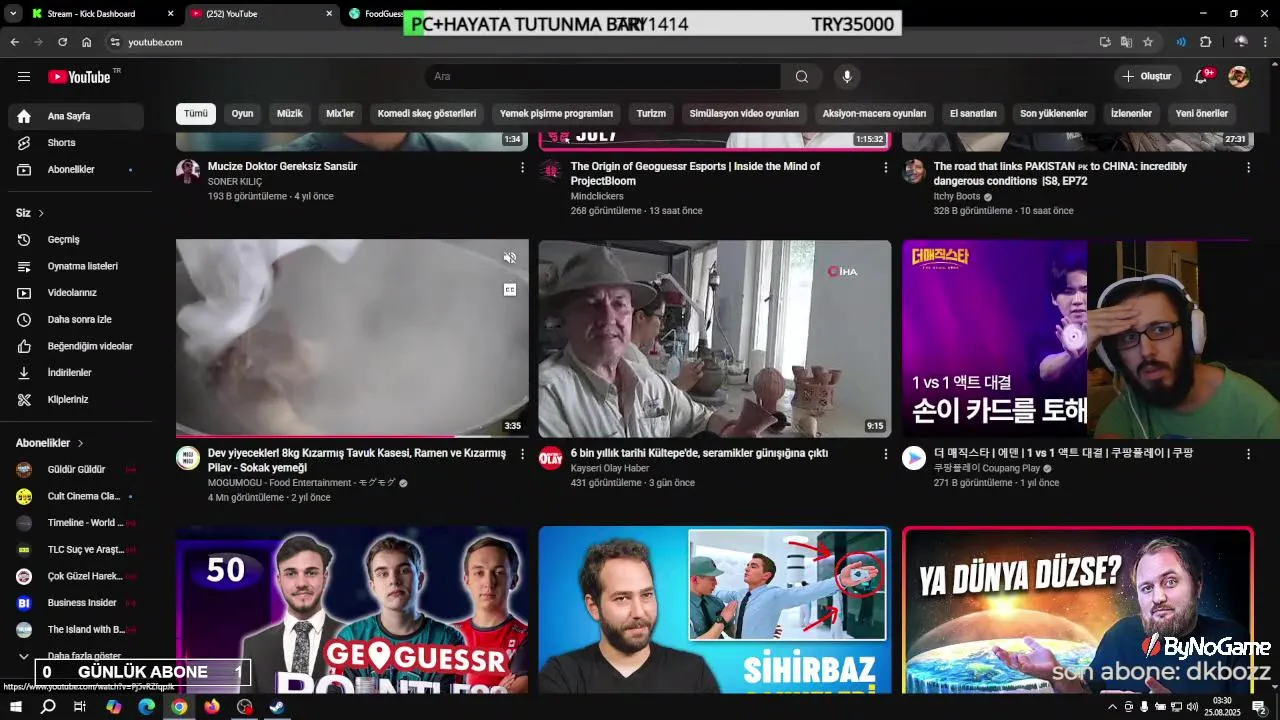Go back with browser back arrow

[14, 42]
